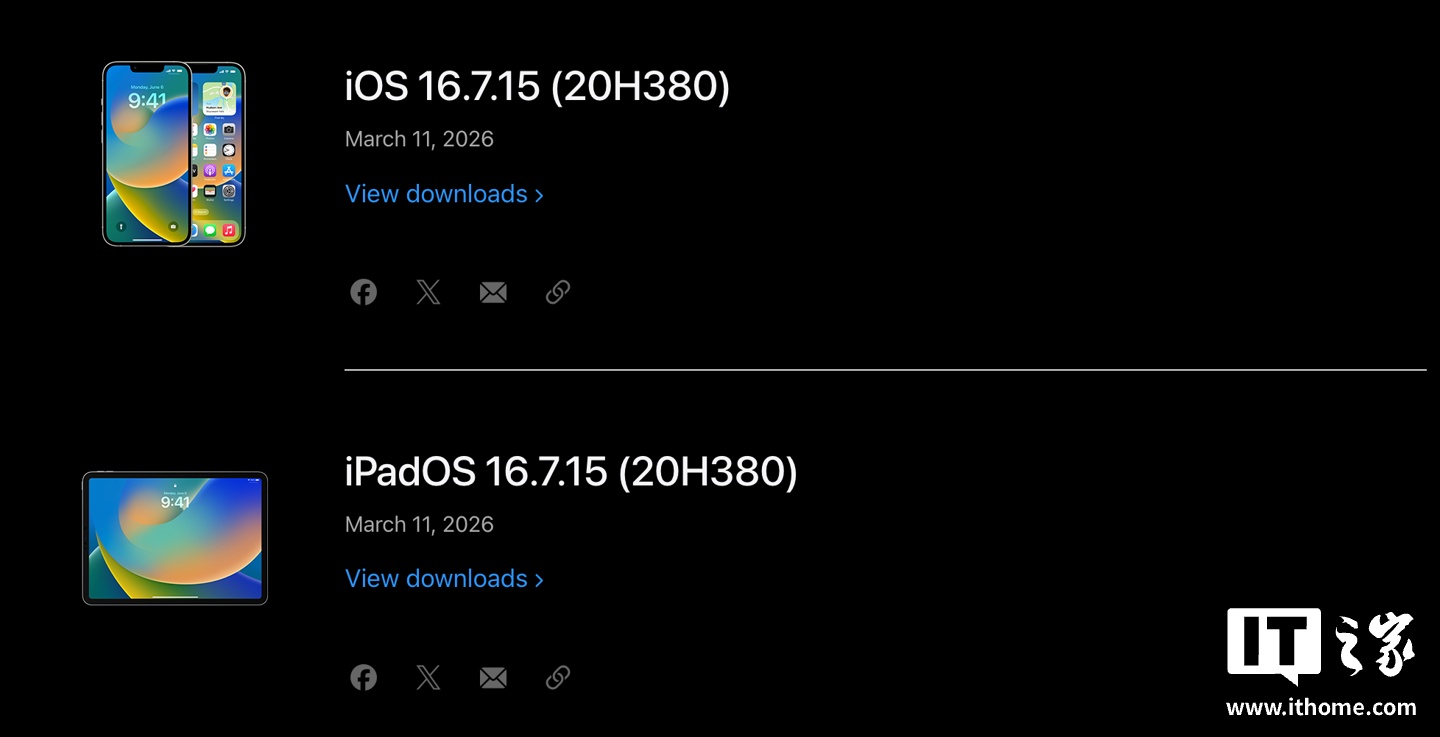Select the iOS 16.7.15 (20H380) heading
The image size is (1440, 737).
tap(537, 87)
